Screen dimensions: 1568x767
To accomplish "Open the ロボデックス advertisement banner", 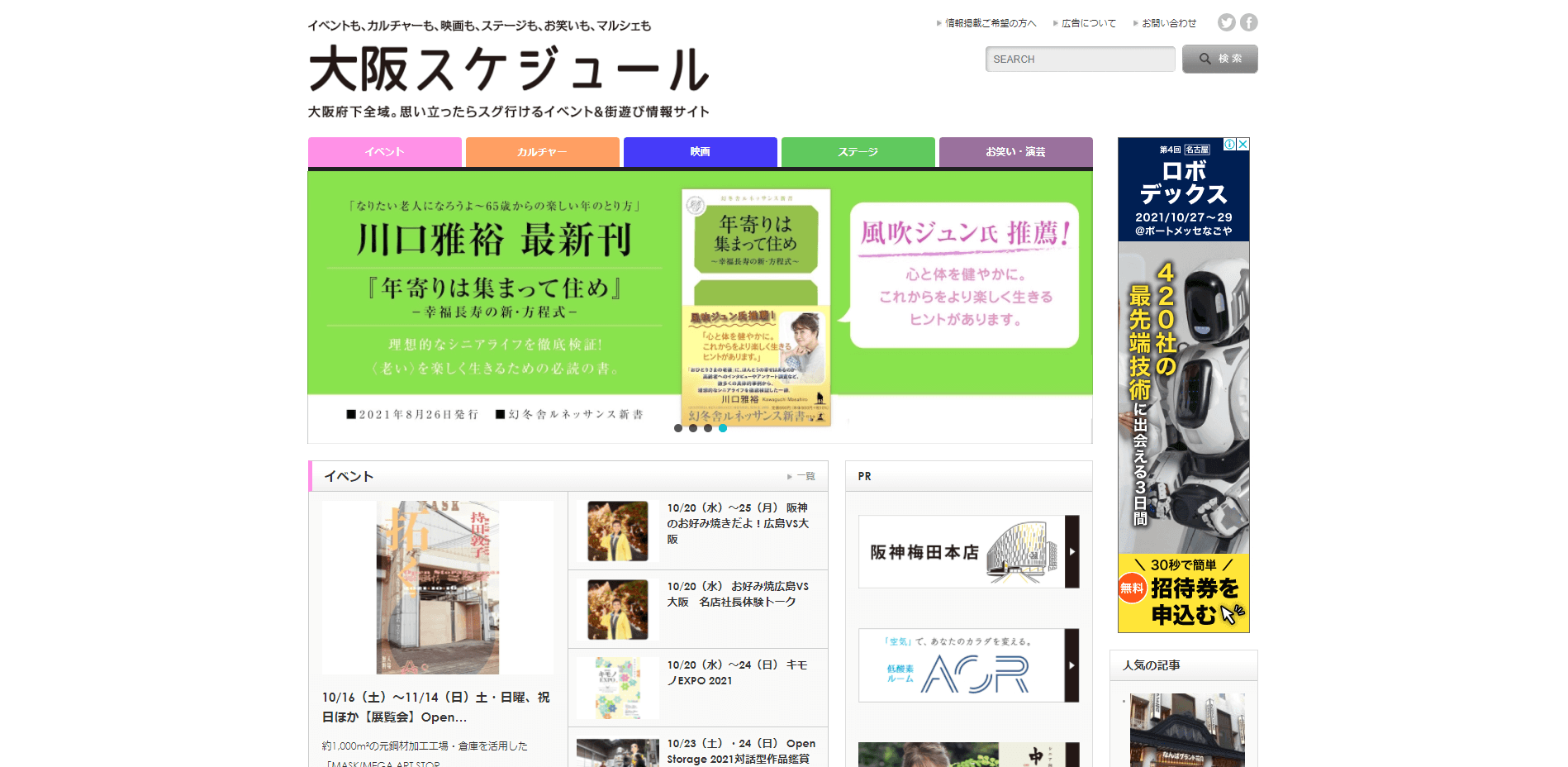I will (x=1184, y=385).
